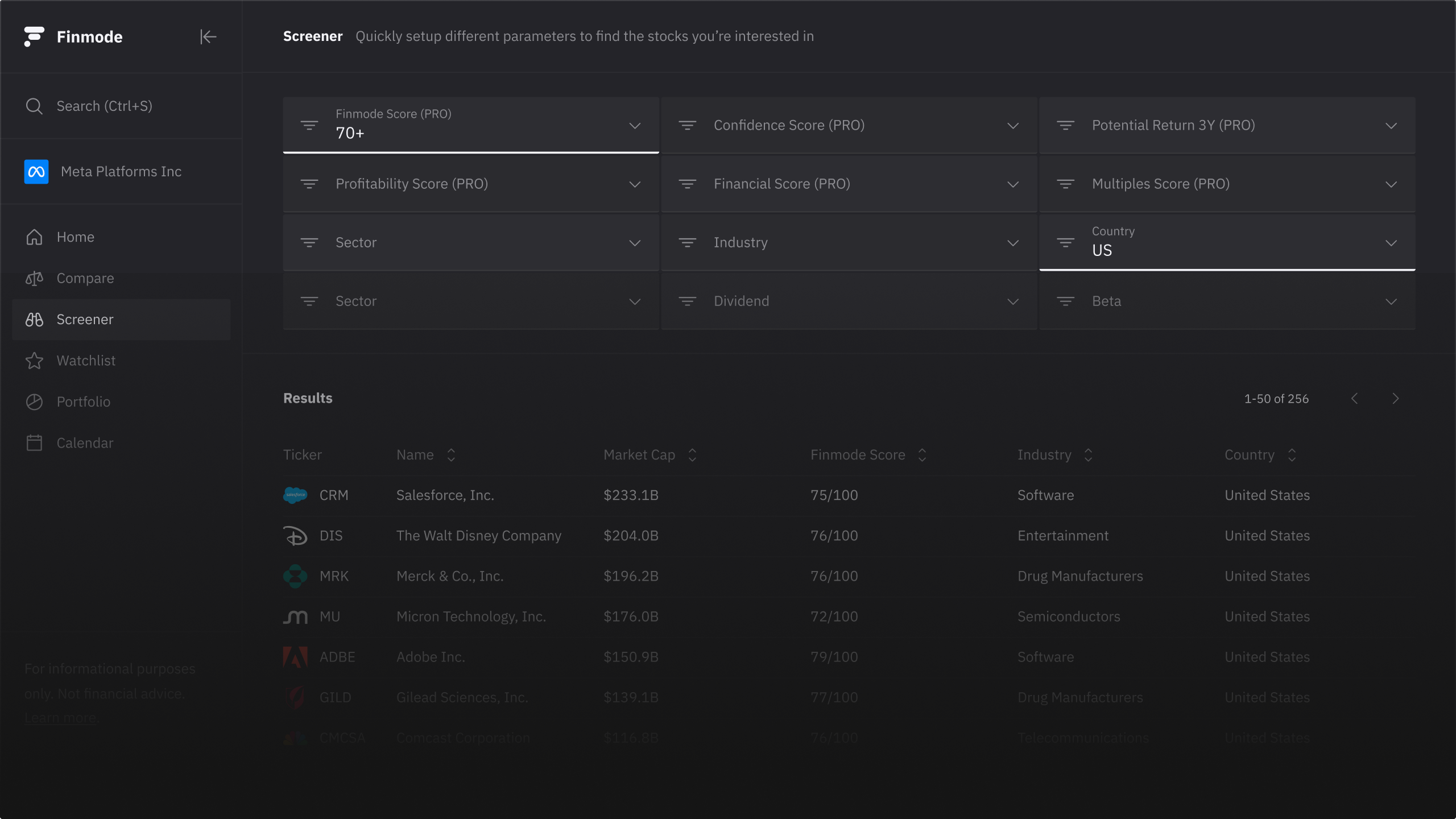Image resolution: width=1456 pixels, height=819 pixels.
Task: Click the Search (Ctrl+S) field
Action: click(104, 106)
